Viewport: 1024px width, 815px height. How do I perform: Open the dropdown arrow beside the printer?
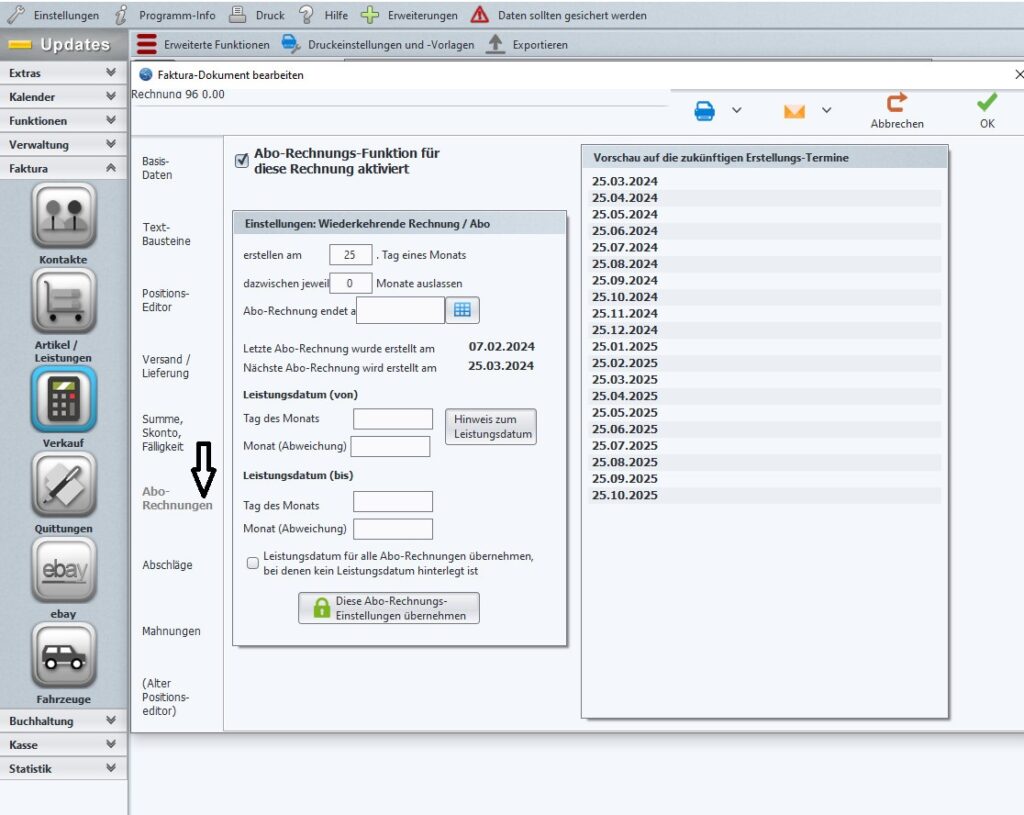pos(737,110)
